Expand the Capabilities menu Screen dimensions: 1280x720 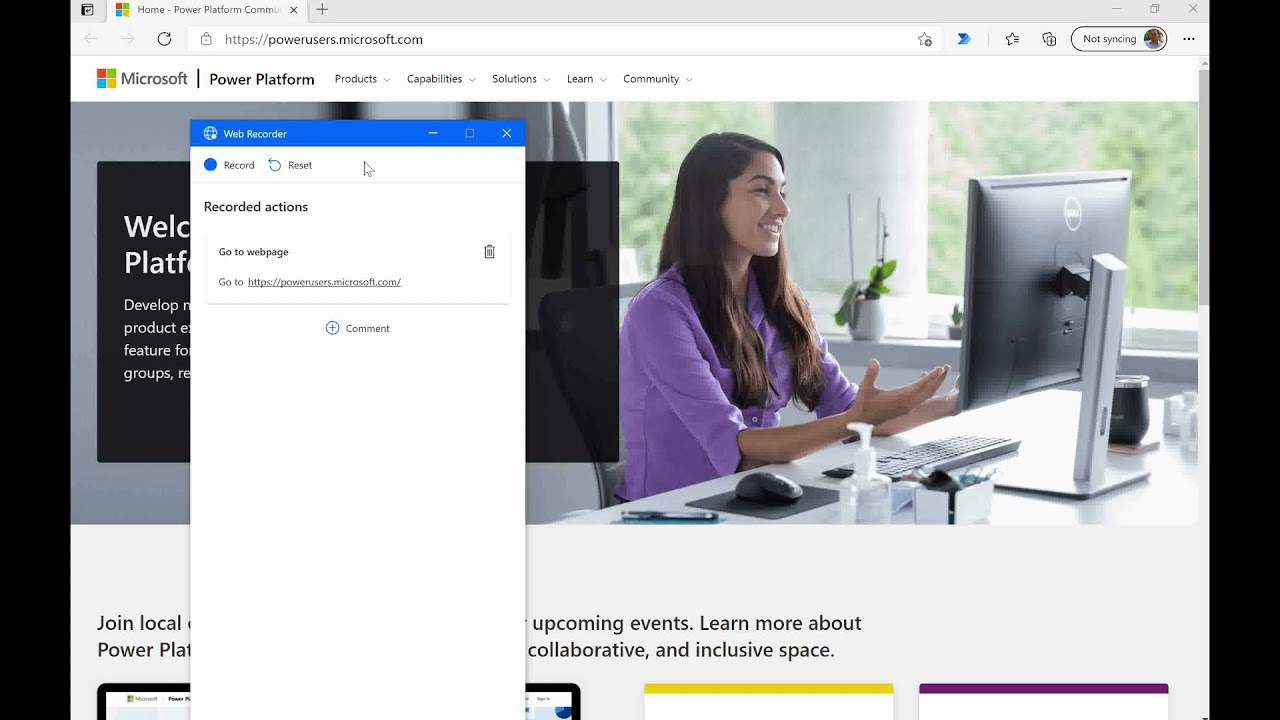tap(441, 79)
